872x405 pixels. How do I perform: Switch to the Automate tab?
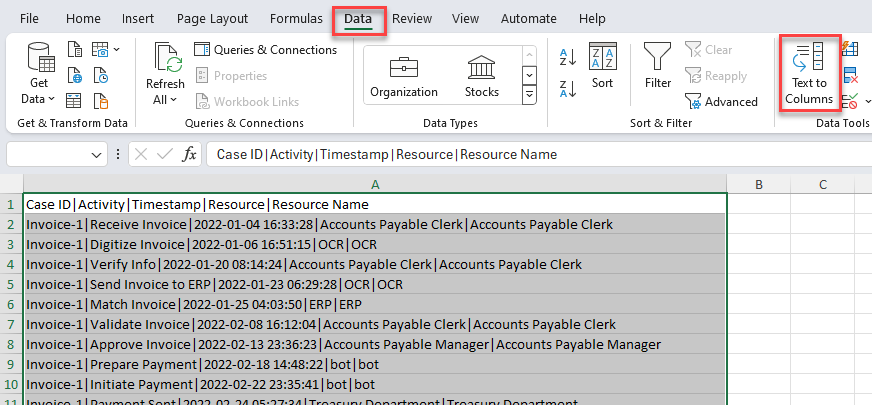point(528,18)
